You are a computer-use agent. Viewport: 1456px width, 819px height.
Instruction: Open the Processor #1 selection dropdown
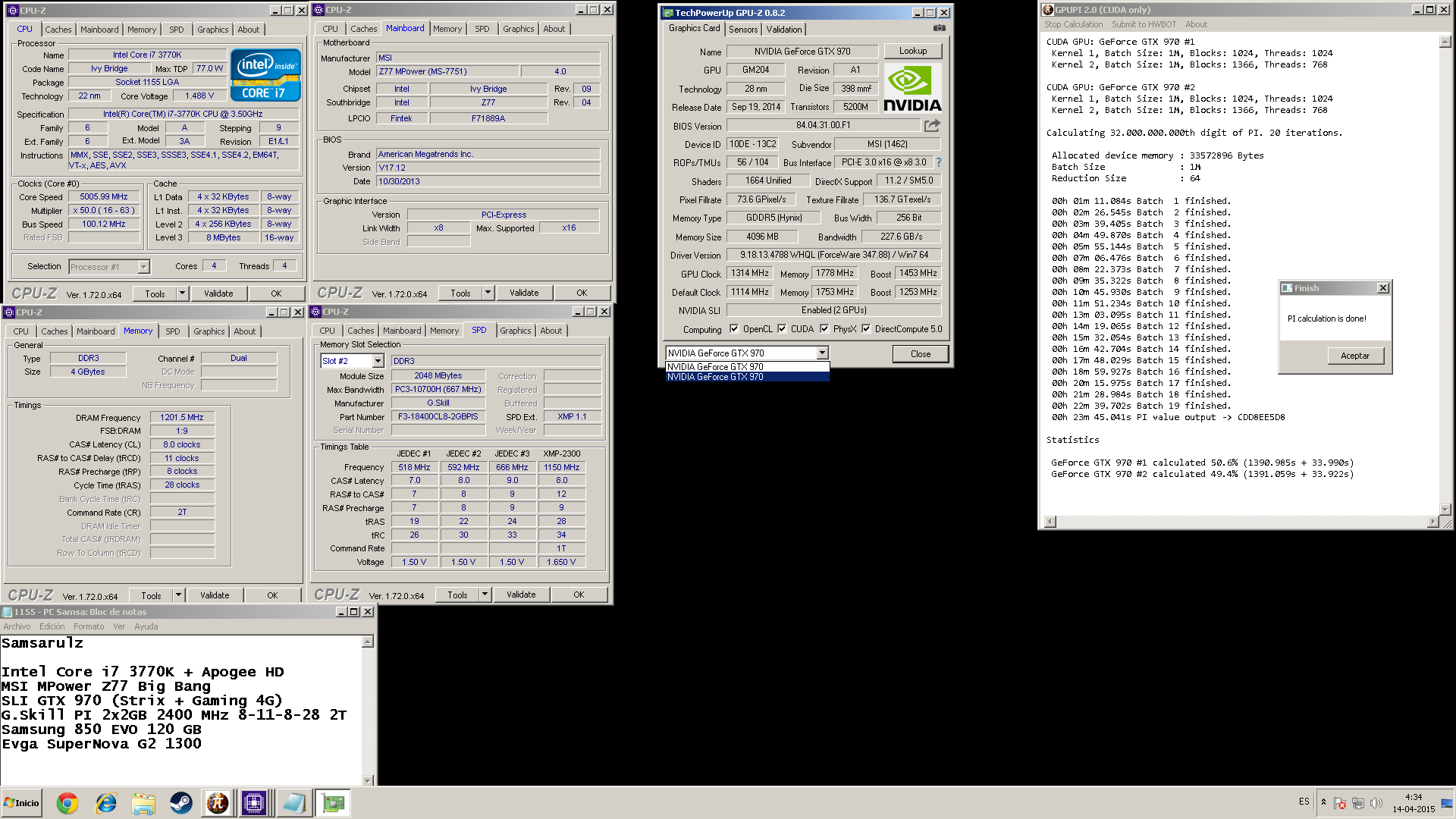click(x=143, y=267)
